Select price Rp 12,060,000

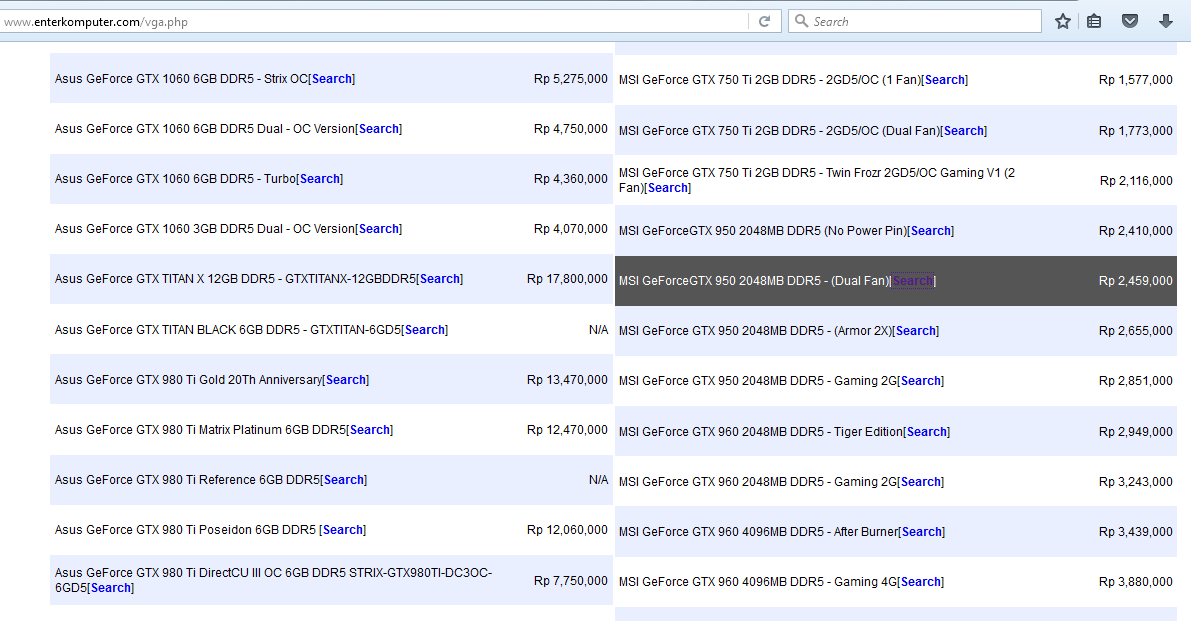[x=567, y=530]
